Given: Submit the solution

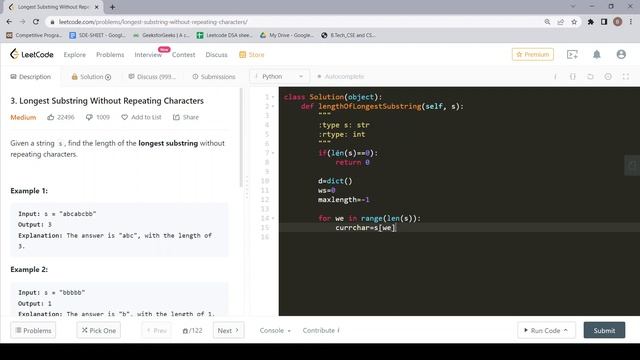Looking at the screenshot, I should click(x=604, y=330).
